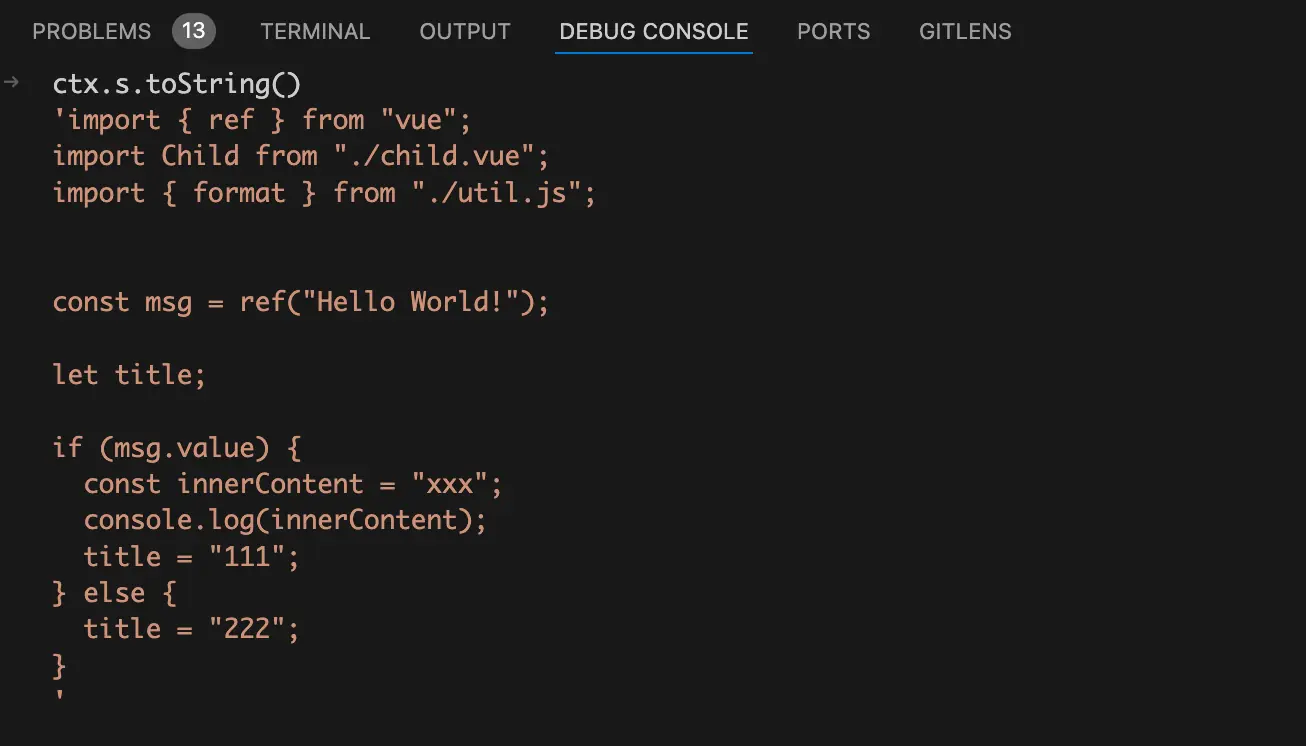This screenshot has height=746, width=1306.
Task: Click the const msg = ref("Hello World!") line
Action: tap(301, 302)
